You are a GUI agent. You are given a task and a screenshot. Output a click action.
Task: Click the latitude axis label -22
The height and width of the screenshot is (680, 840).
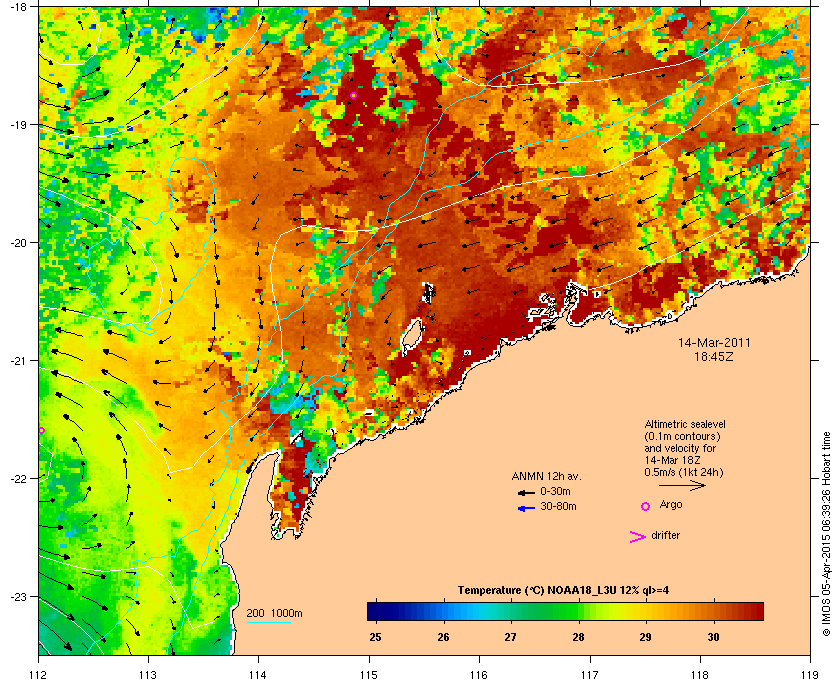click(18, 479)
